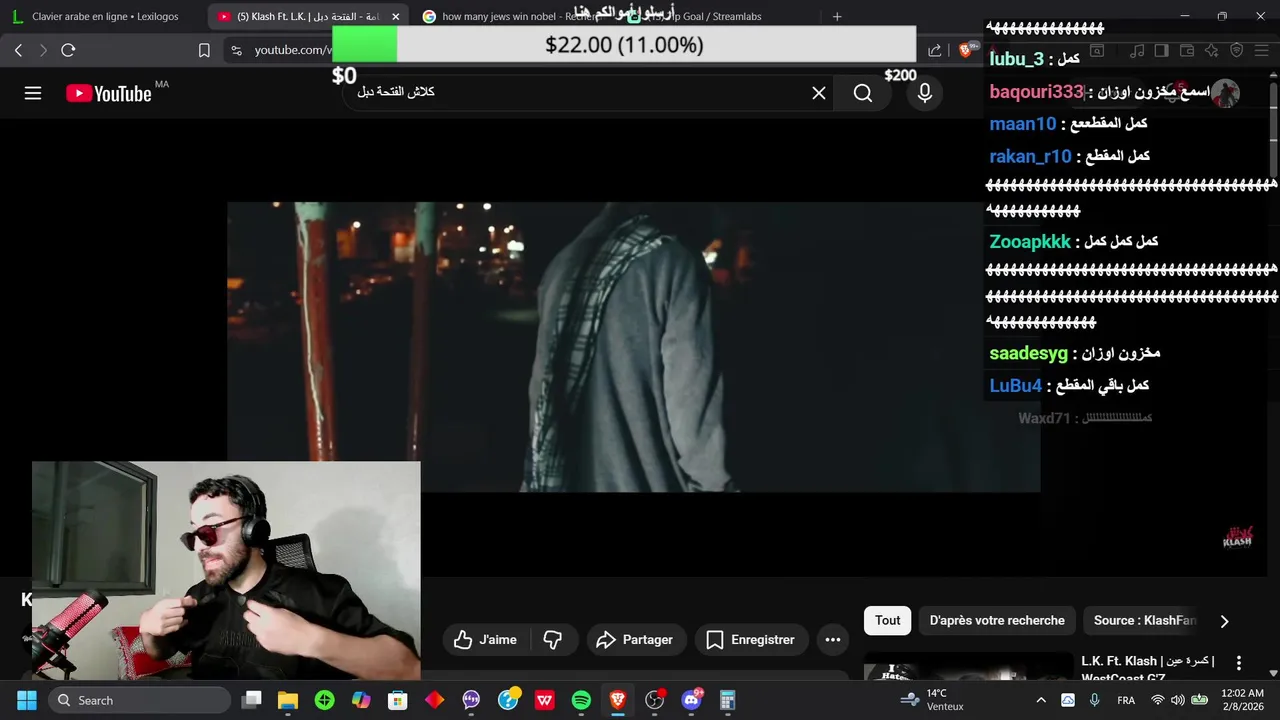Click the taskbar Search box
1280x720 pixels.
click(x=138, y=700)
